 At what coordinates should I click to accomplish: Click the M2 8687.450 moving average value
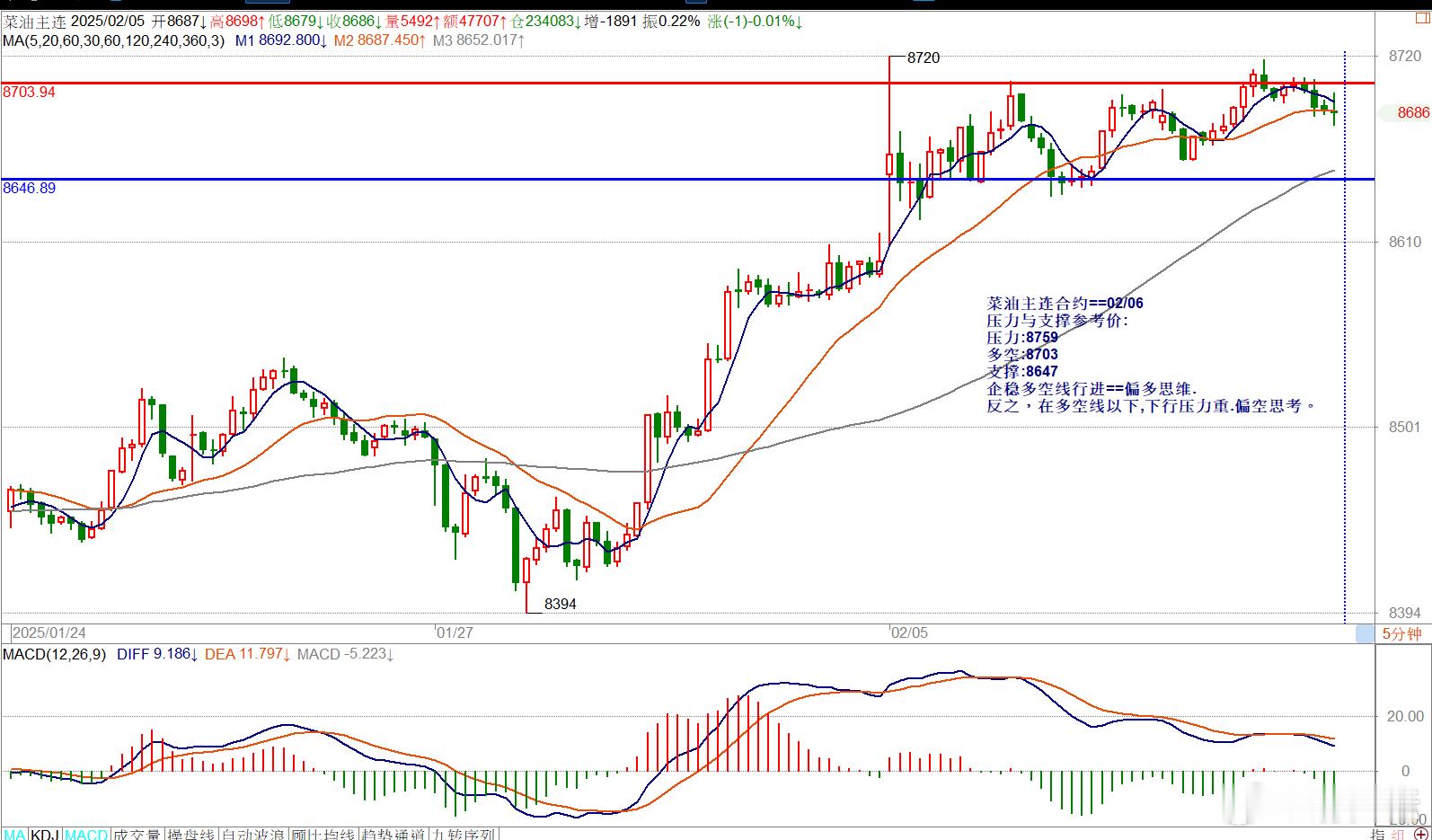(x=379, y=40)
